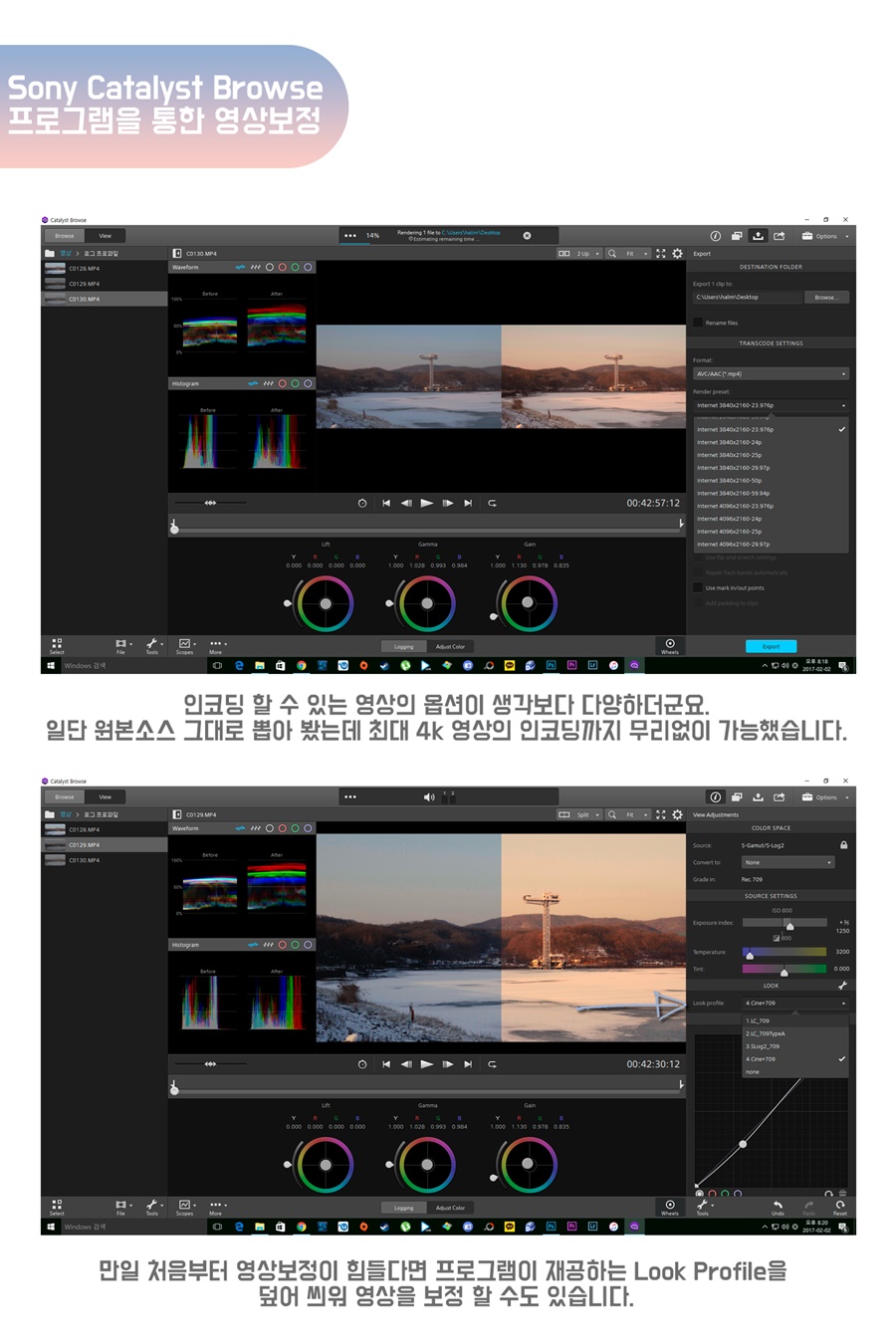Click the speaker volume icon in View Adjustments window

coord(429,797)
